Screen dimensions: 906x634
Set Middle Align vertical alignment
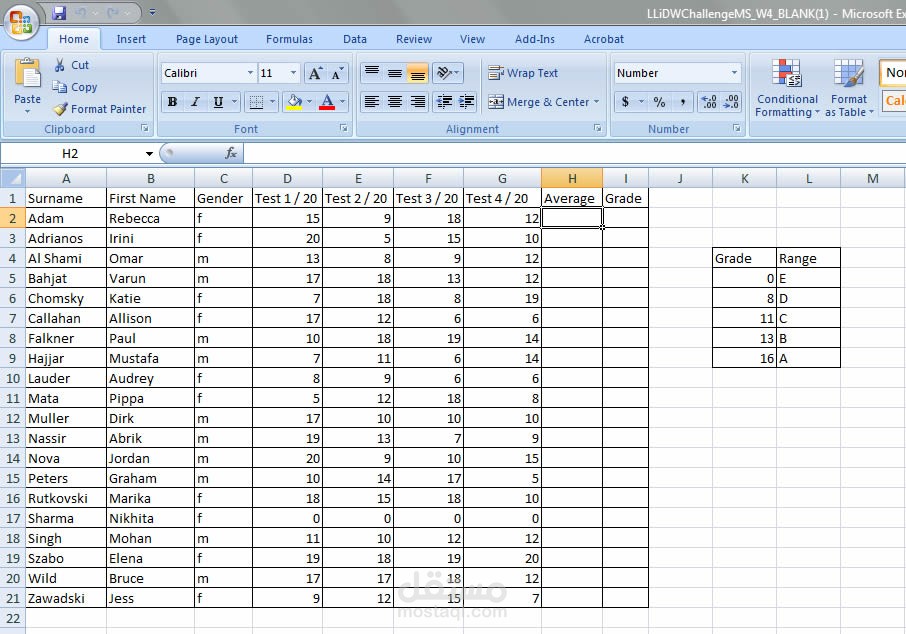(395, 73)
